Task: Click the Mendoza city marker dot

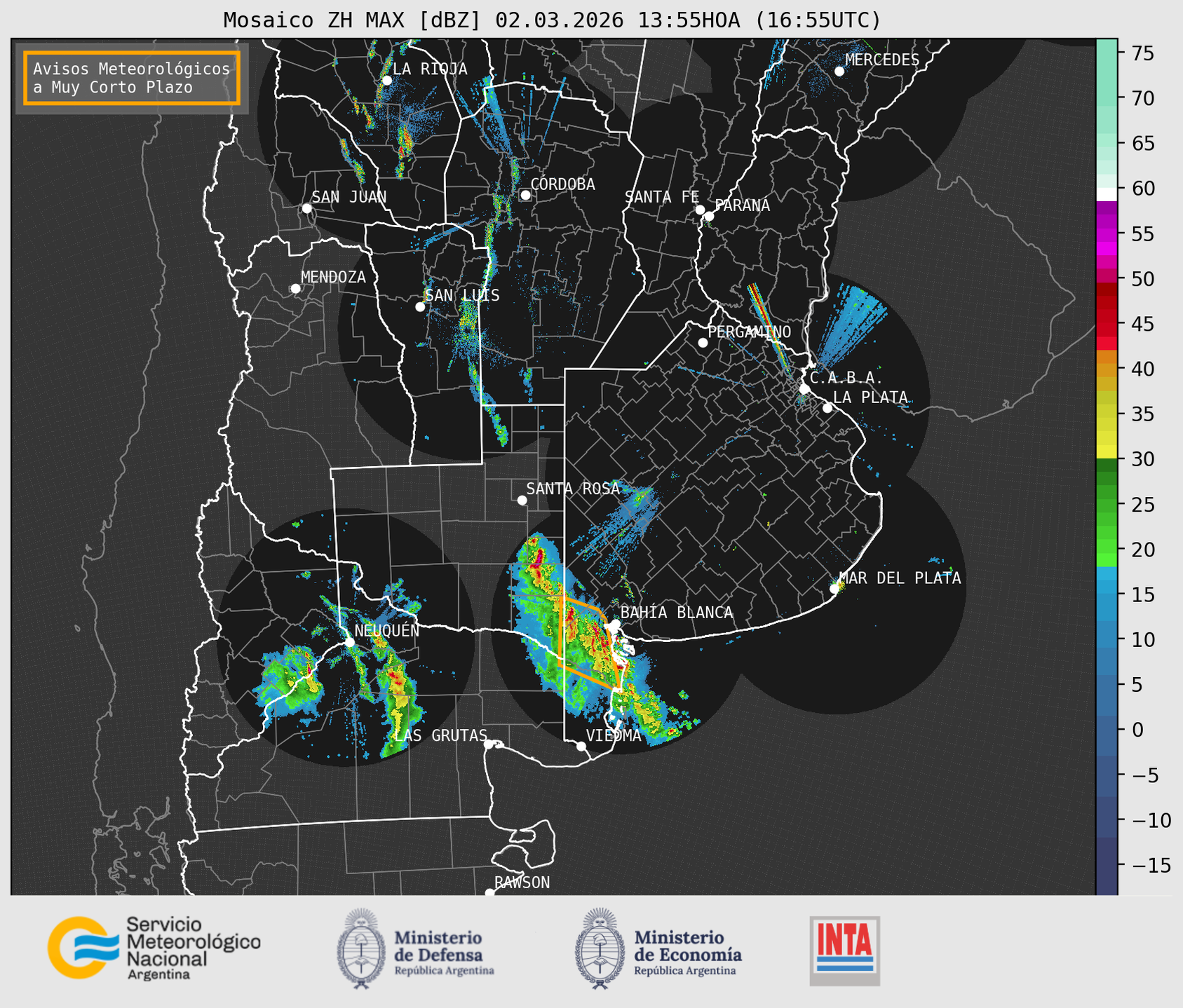Action: click(295, 289)
